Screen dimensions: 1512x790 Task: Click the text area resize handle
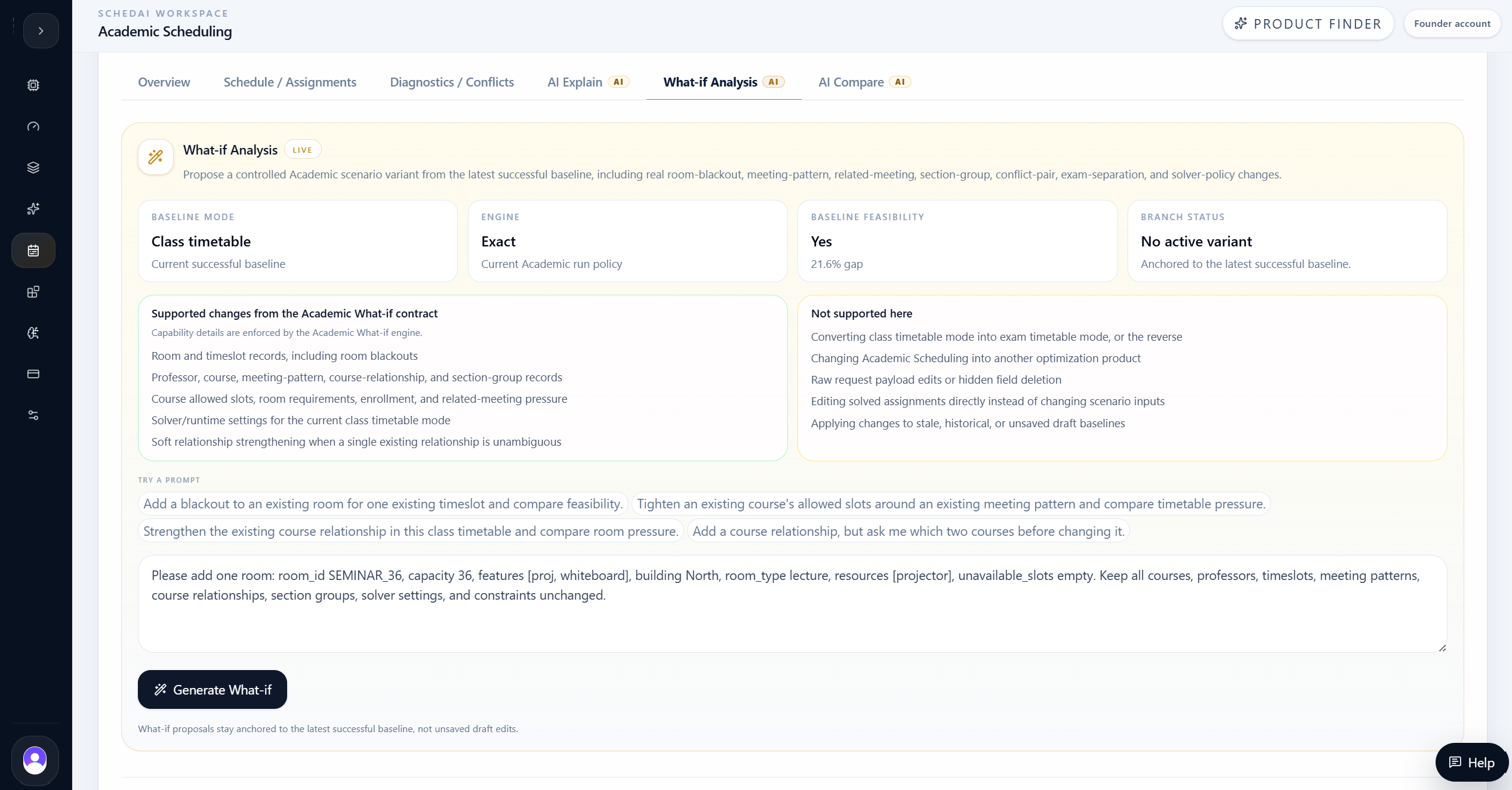pos(1442,648)
